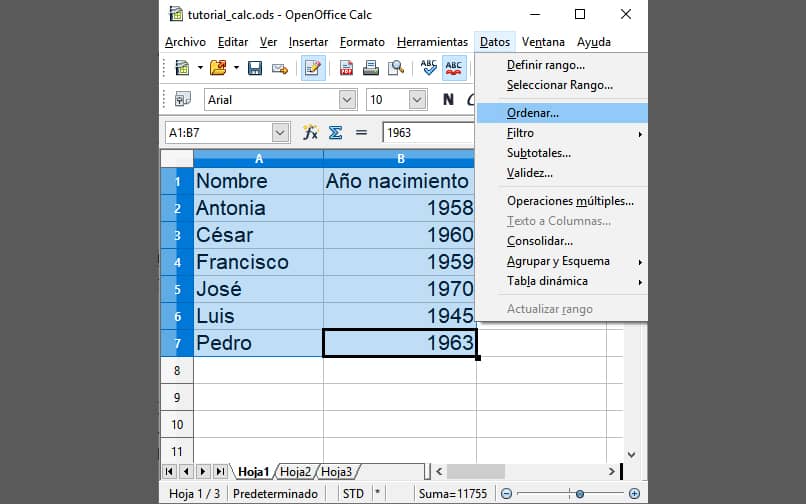The image size is (806, 504).
Task: Open the Arial font name dropdown
Action: [x=347, y=100]
